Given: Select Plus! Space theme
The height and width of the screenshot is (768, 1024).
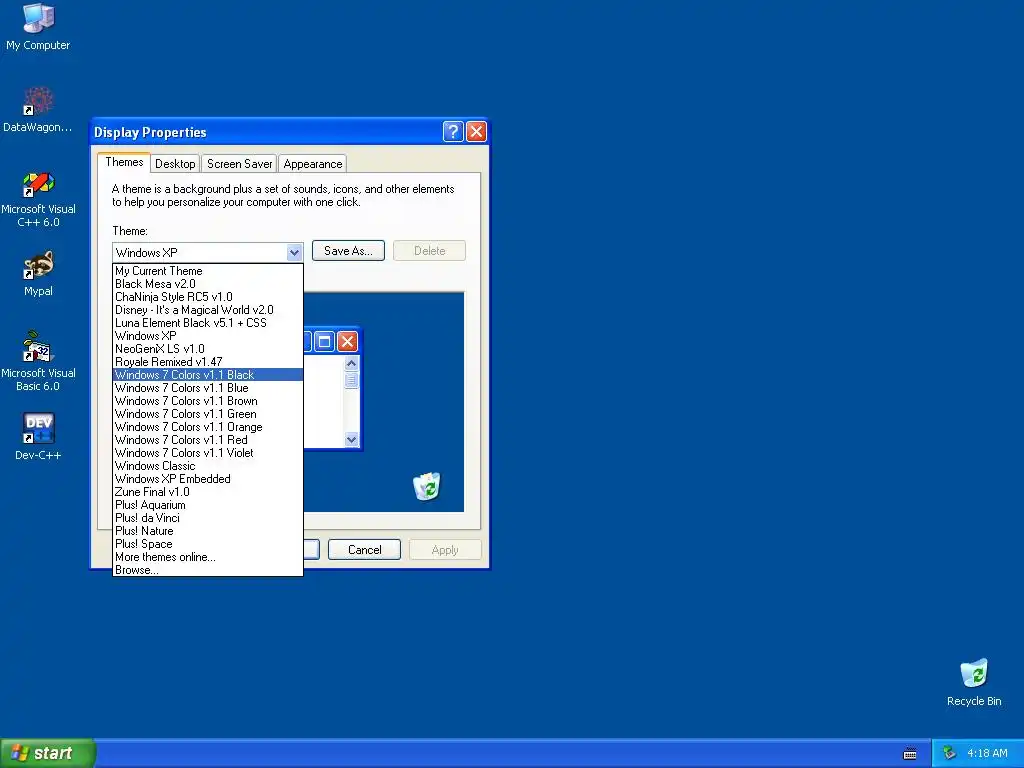Looking at the screenshot, I should point(208,544).
